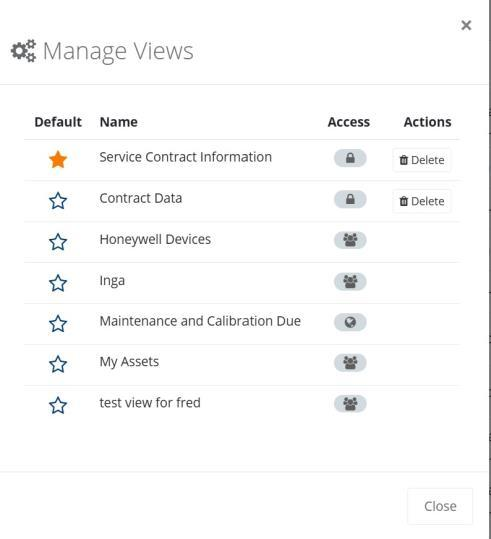Star test view for fred as default
Image resolution: width=491 pixels, height=539 pixels.
point(58,405)
